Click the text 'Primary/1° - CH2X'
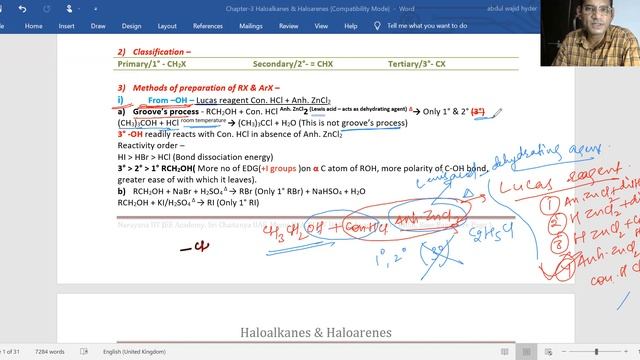The height and width of the screenshot is (360, 640). point(151,64)
